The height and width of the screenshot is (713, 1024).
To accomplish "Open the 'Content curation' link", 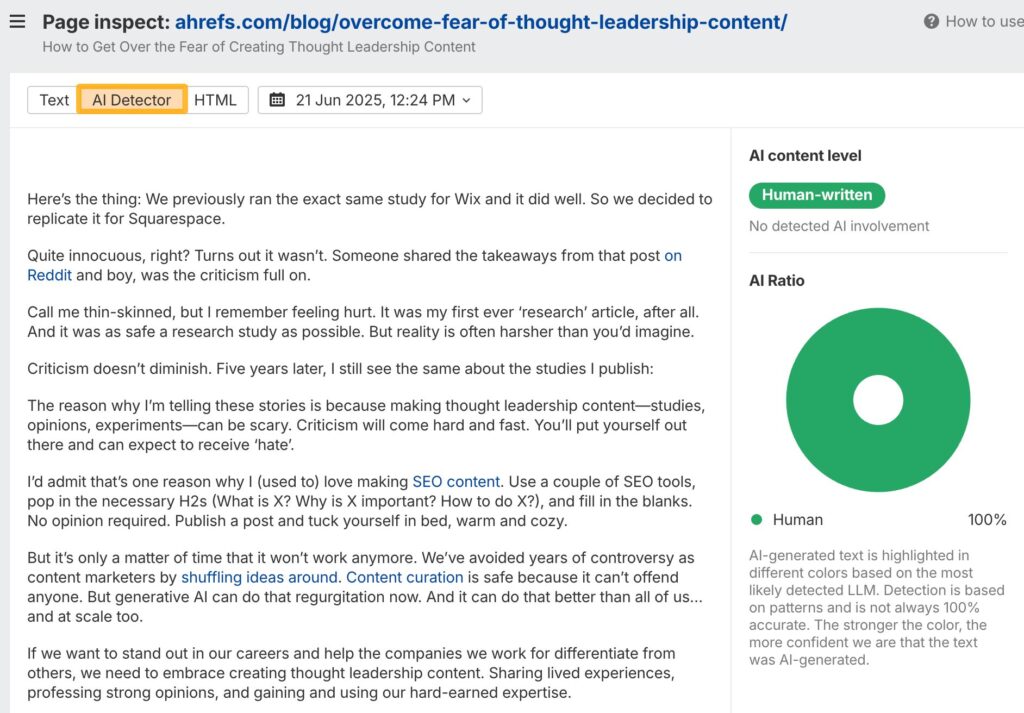I will click(404, 577).
